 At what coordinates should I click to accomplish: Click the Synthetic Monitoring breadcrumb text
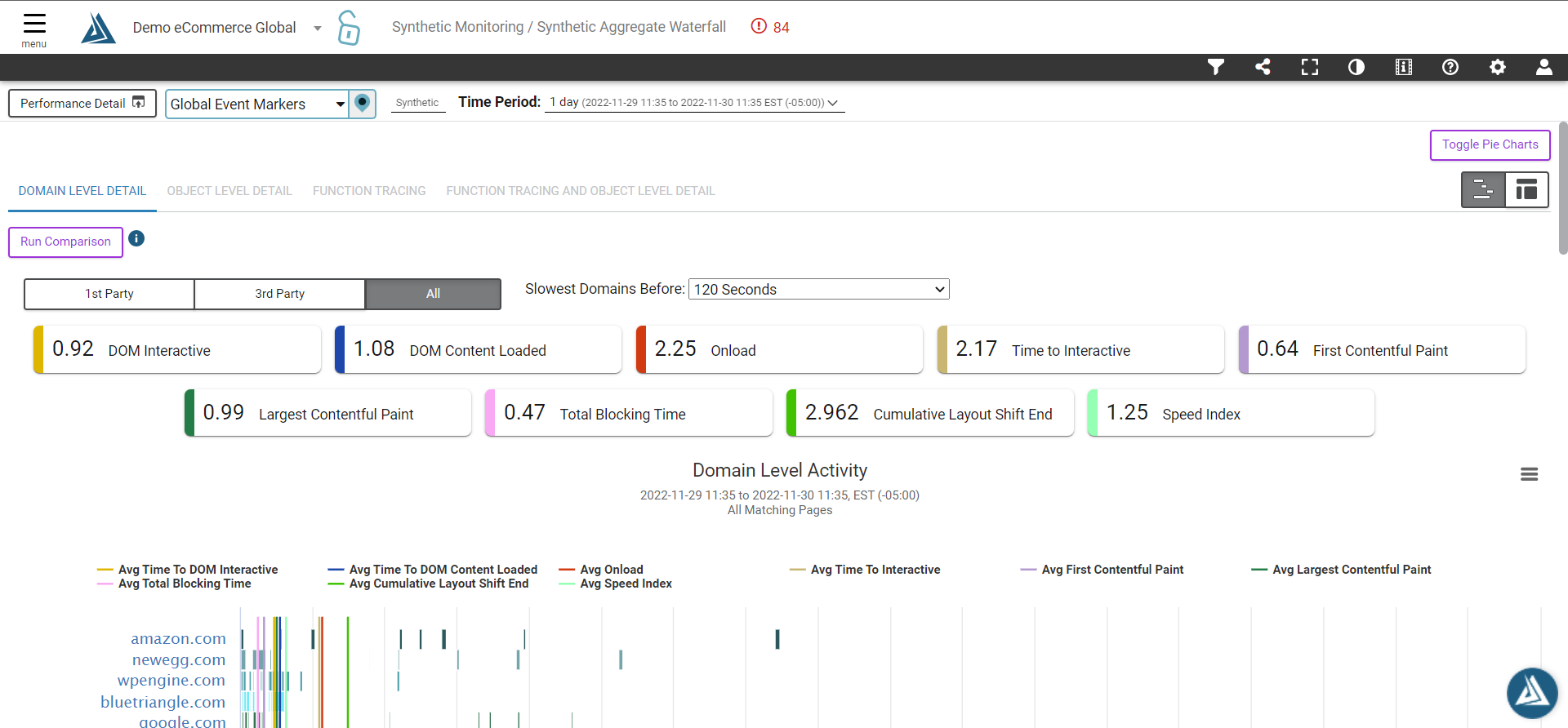[x=457, y=27]
